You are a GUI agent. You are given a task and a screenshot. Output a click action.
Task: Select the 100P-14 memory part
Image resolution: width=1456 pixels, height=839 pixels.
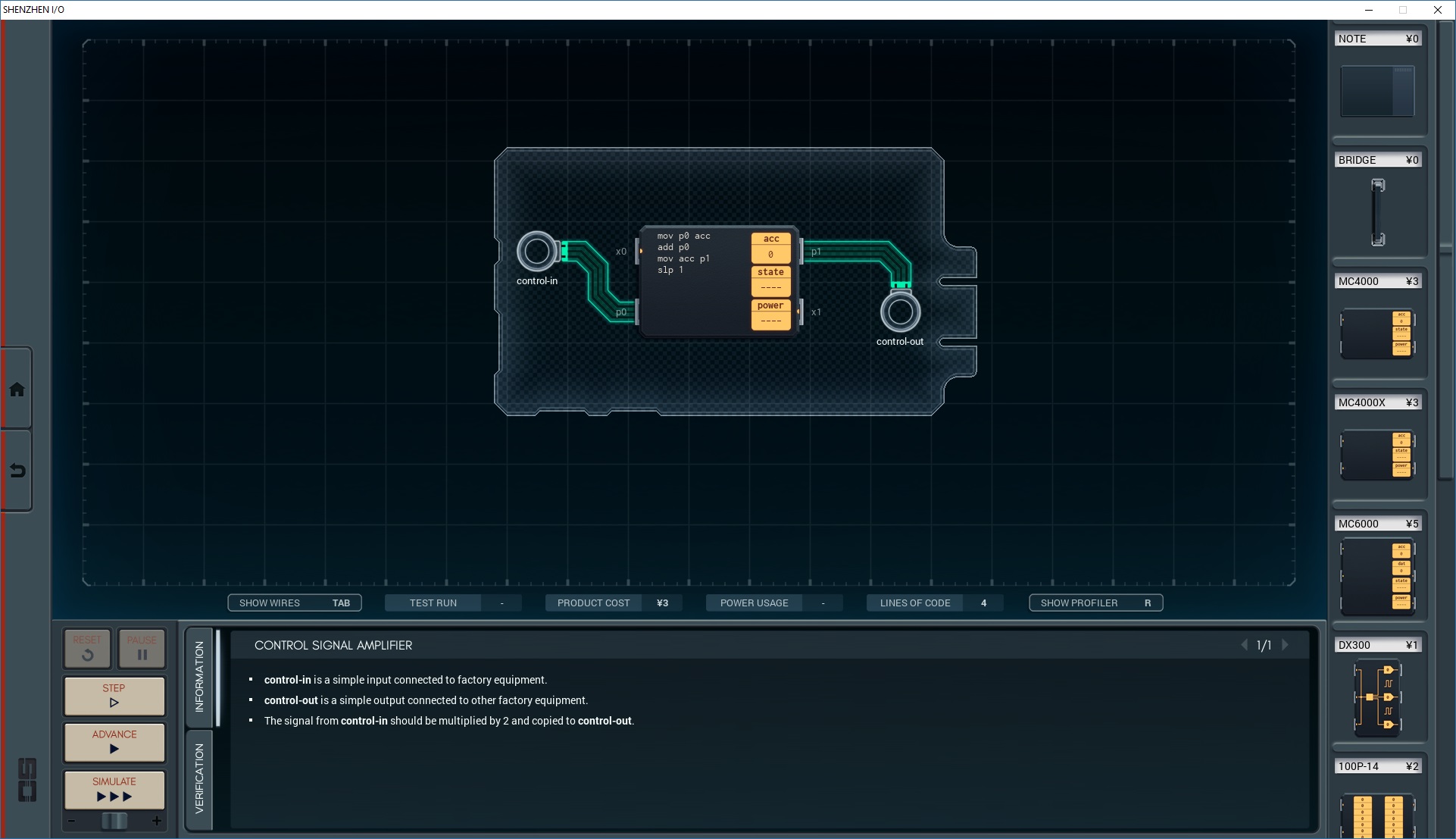pos(1376,815)
